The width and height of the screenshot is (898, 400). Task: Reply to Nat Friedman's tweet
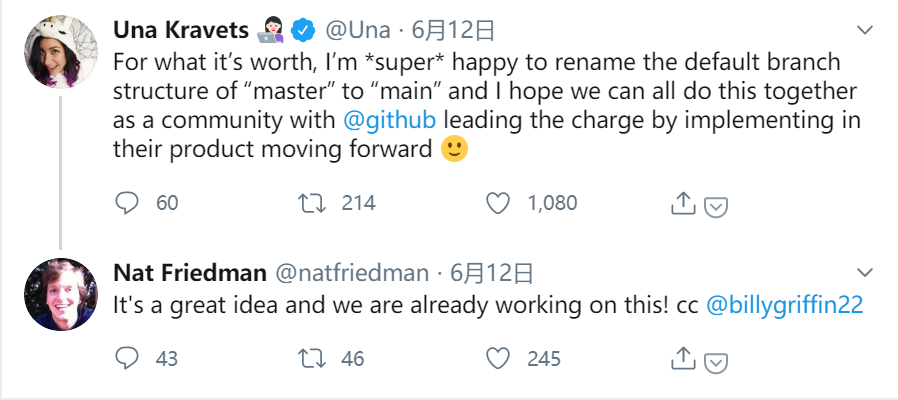(x=128, y=357)
